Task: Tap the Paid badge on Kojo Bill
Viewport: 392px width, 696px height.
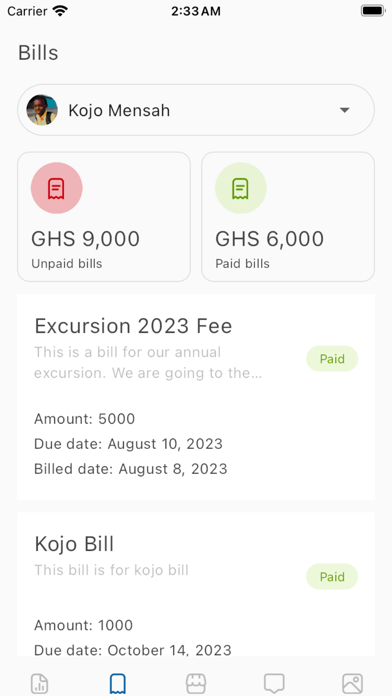Action: point(332,577)
